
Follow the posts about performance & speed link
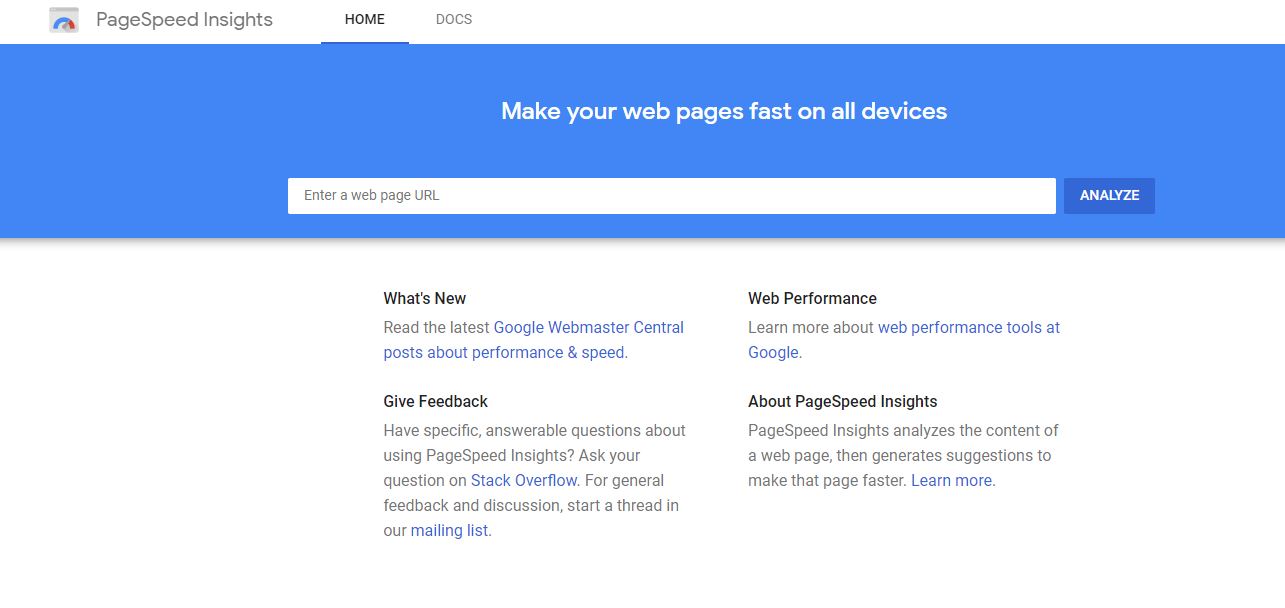coord(504,352)
